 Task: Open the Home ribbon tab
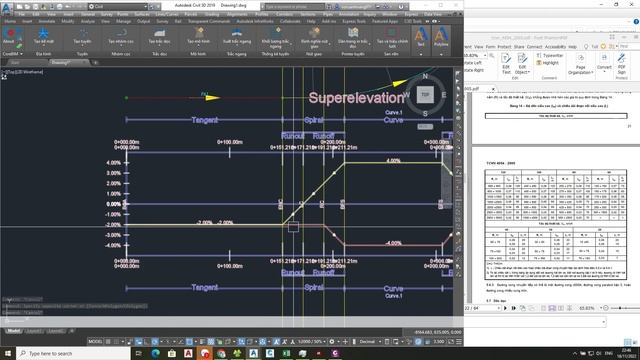click(x=10, y=21)
